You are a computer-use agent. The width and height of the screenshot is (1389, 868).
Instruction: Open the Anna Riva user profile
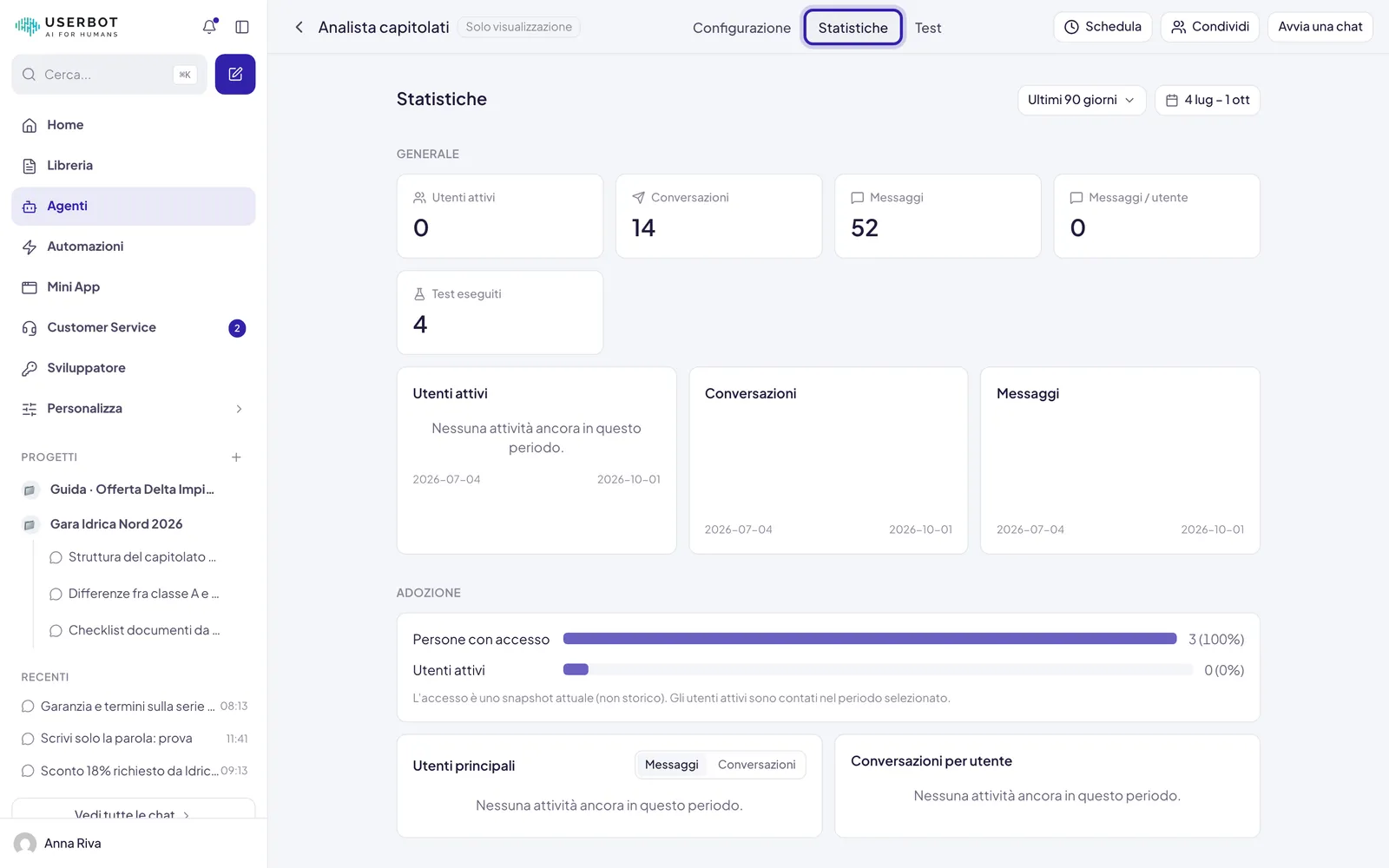coord(134,843)
